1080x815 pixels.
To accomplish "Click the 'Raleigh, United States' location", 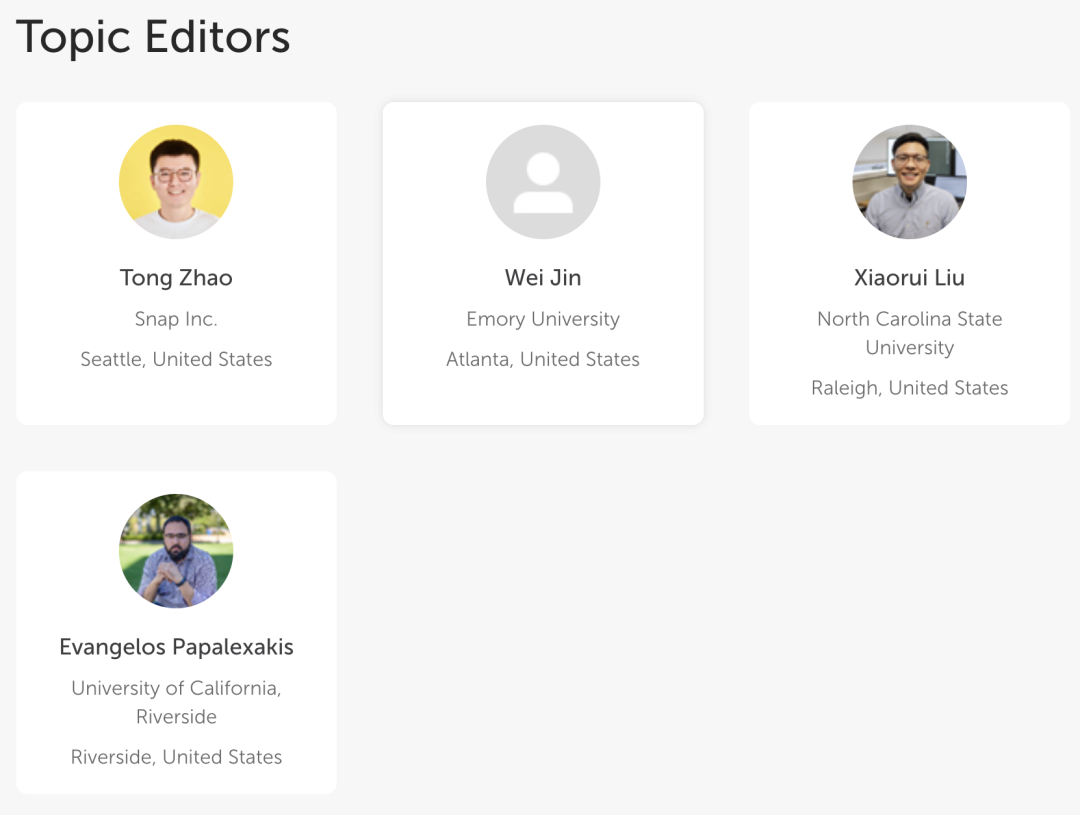I will tap(909, 388).
